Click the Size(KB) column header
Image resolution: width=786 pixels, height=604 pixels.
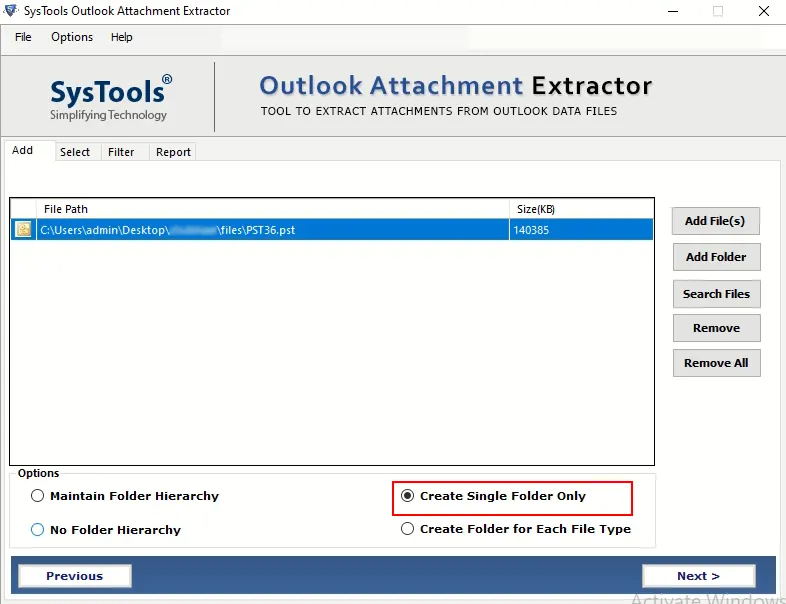click(581, 209)
